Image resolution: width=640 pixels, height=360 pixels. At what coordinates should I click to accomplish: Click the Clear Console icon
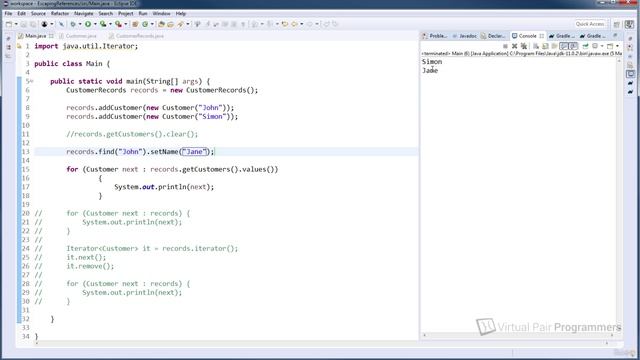coord(536,46)
